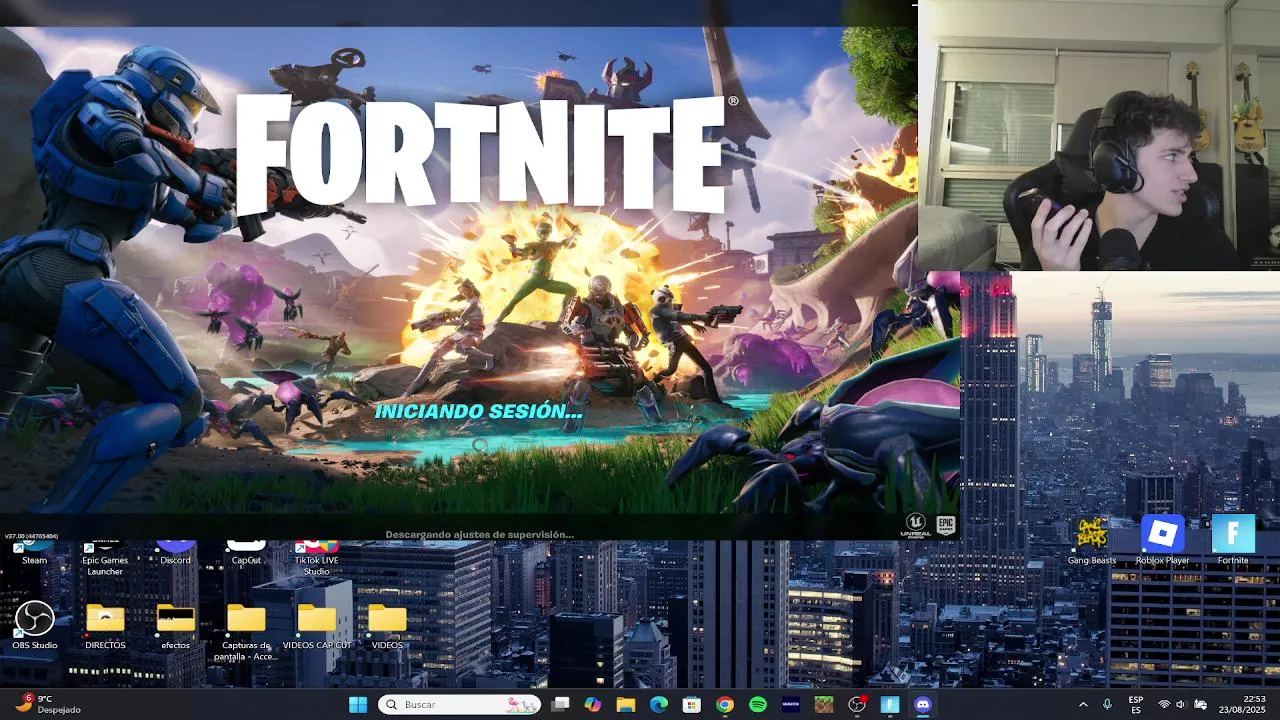
Task: Select the VIDEOS folder on desktop
Action: pos(387,626)
